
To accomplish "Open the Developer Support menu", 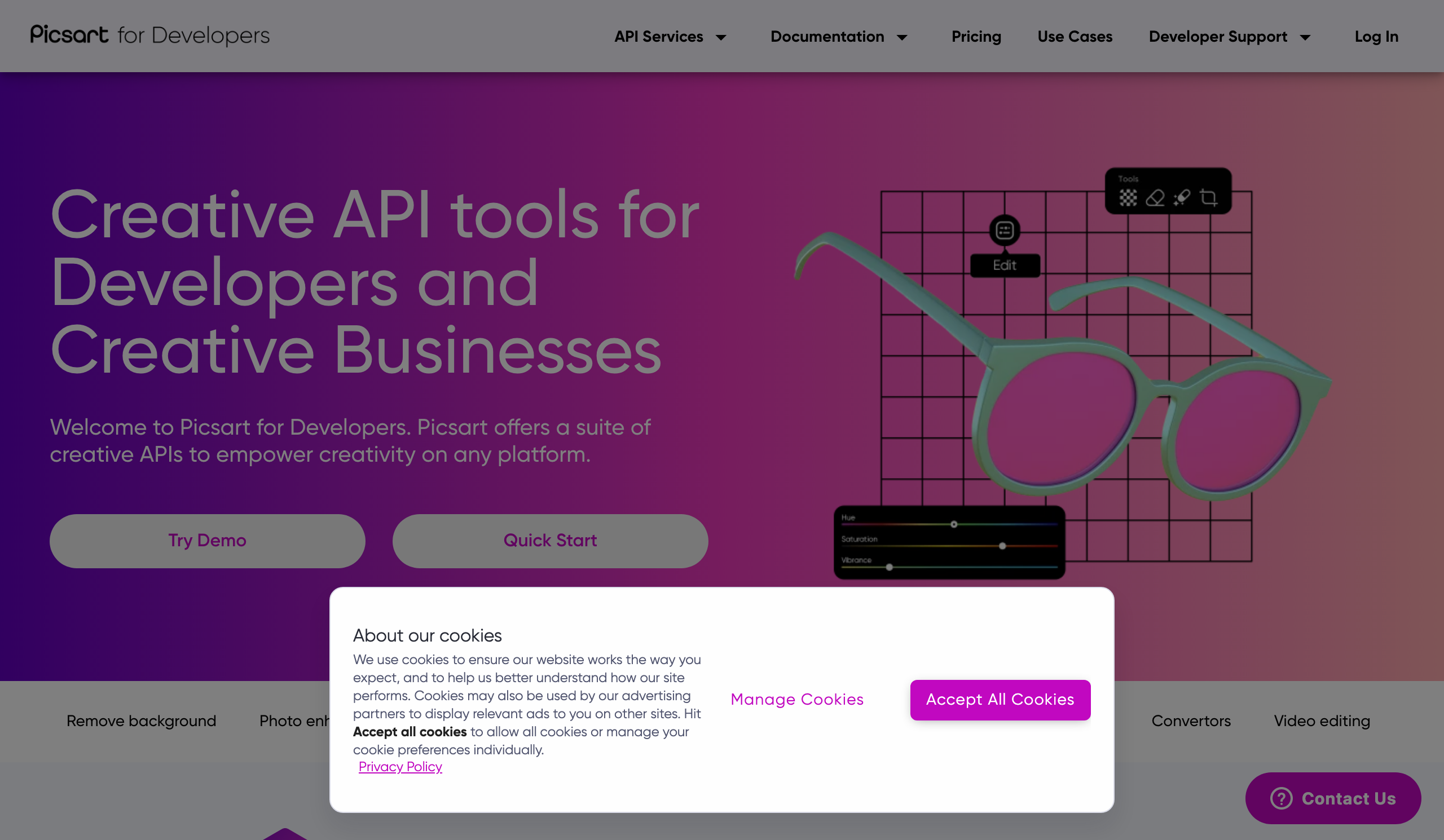I will point(1218,37).
